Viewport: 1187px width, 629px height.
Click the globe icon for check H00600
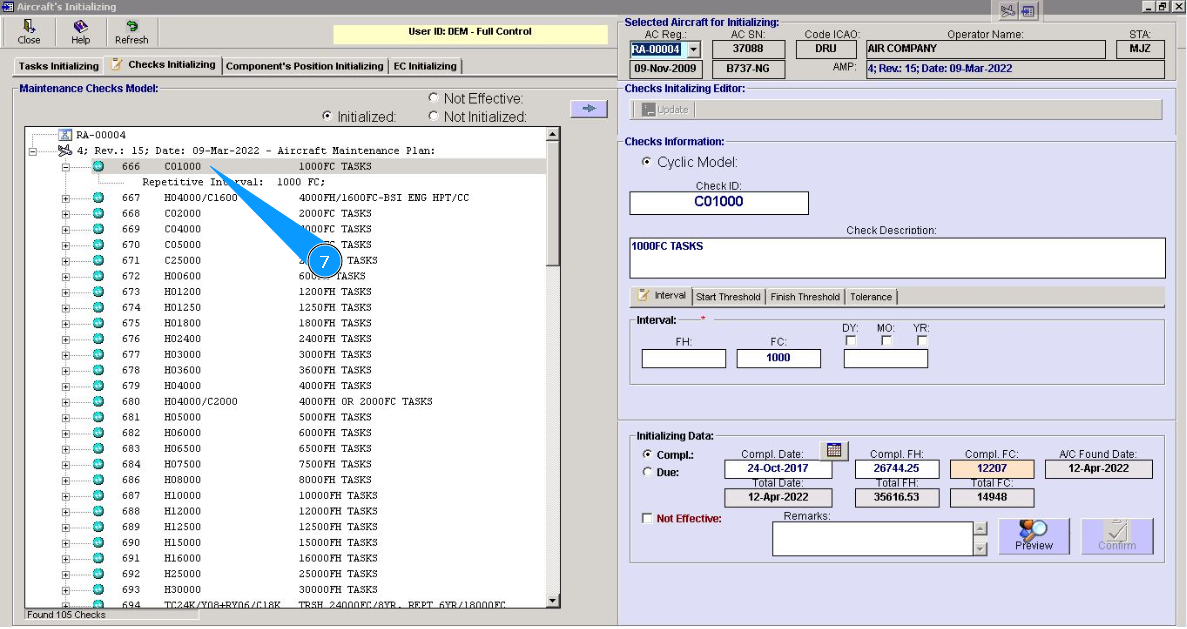point(98,276)
